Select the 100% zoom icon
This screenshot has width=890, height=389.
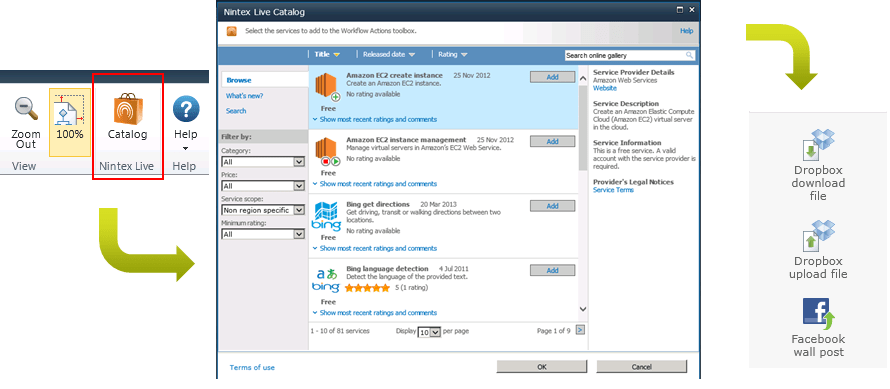pos(69,110)
